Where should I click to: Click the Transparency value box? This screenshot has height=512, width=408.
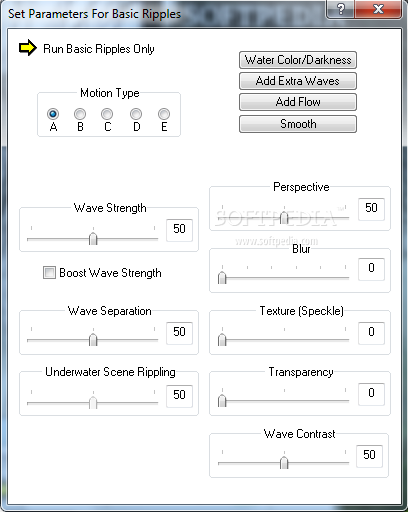[x=371, y=394]
